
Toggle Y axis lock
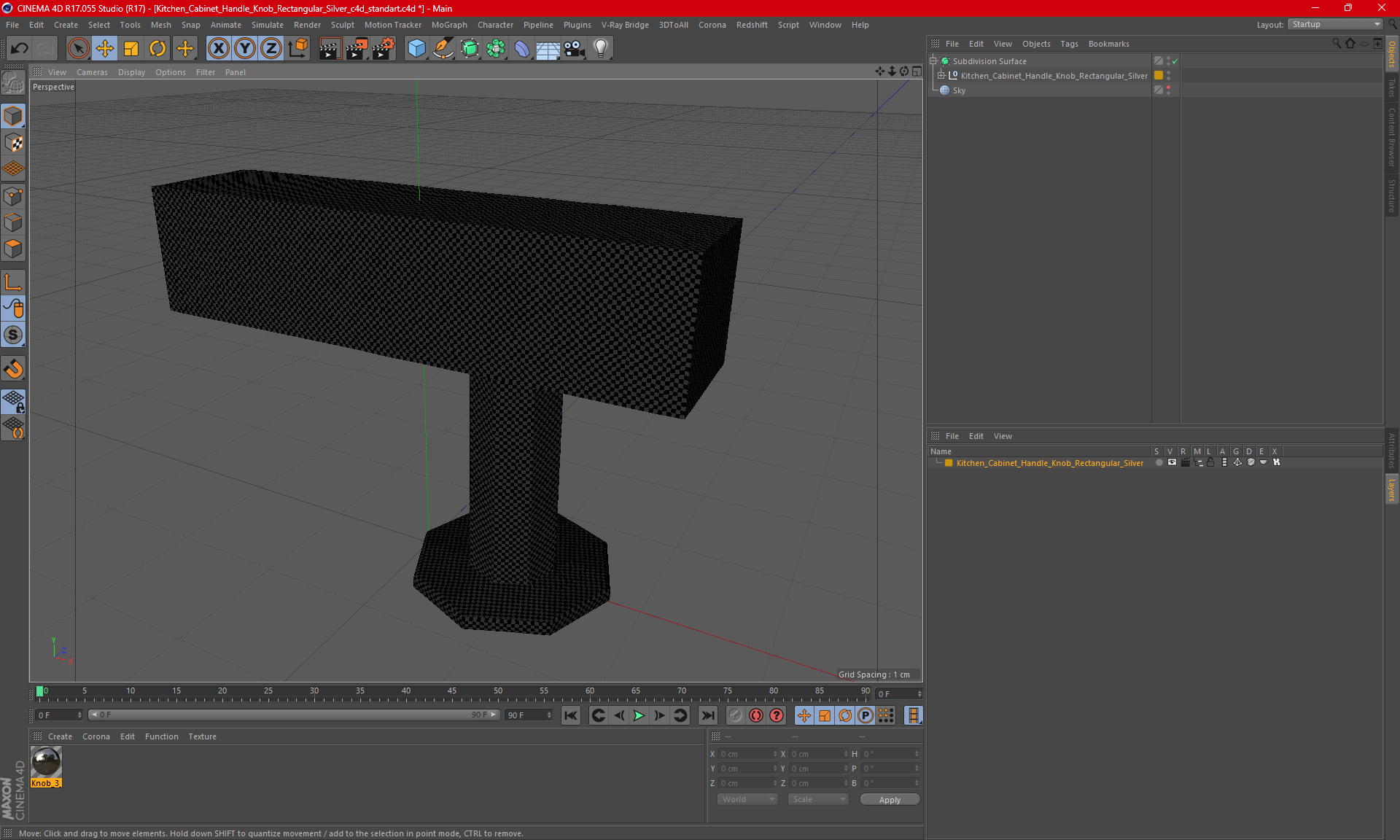[x=245, y=49]
